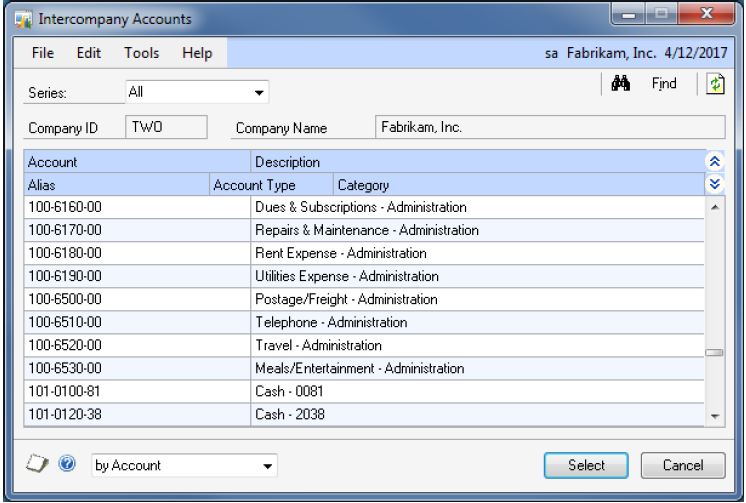This screenshot has height=503, width=746.
Task: Click the scrollbar up arrow in list
Action: [714, 207]
